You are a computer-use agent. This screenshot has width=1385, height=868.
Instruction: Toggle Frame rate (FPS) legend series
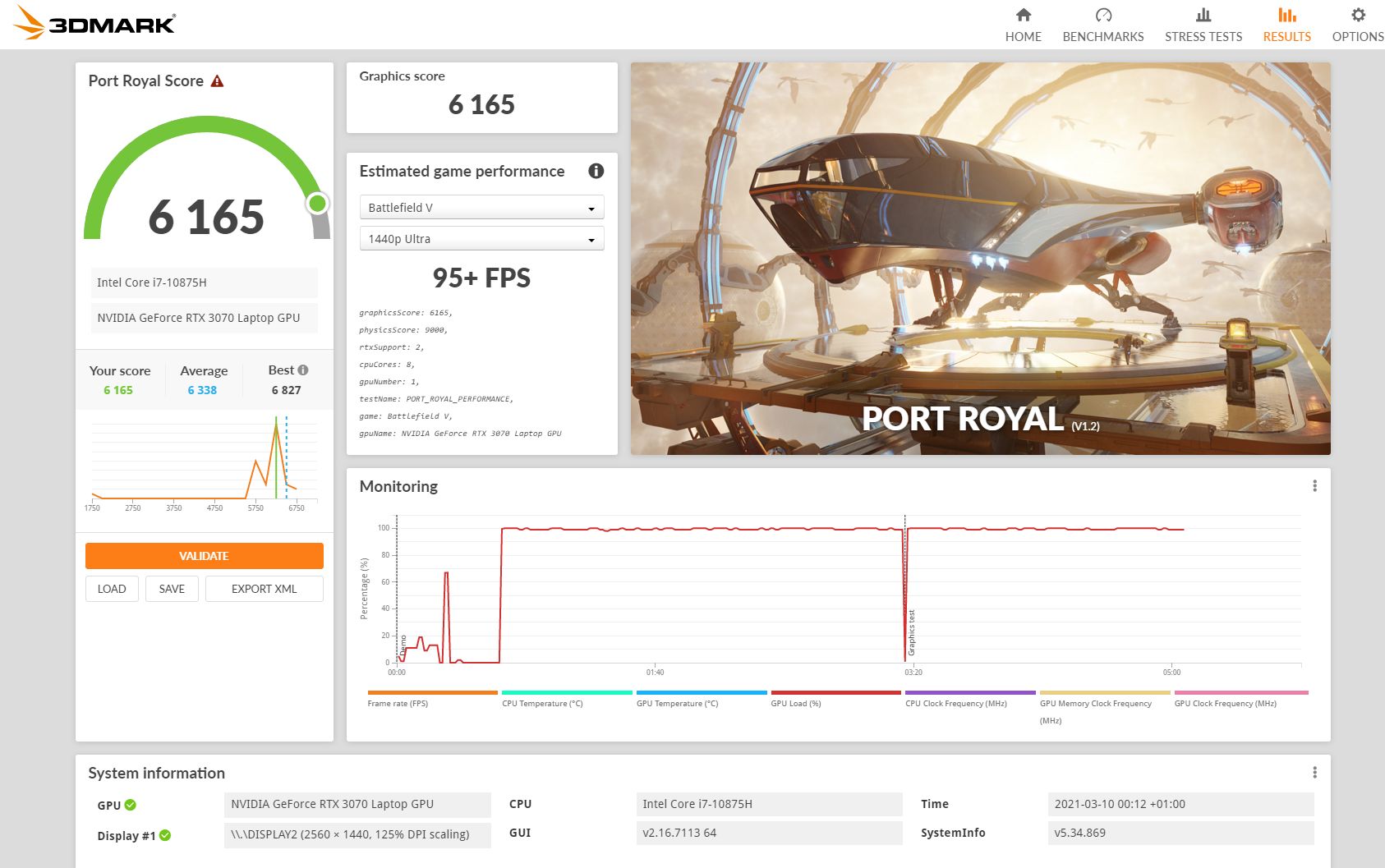[x=432, y=699]
